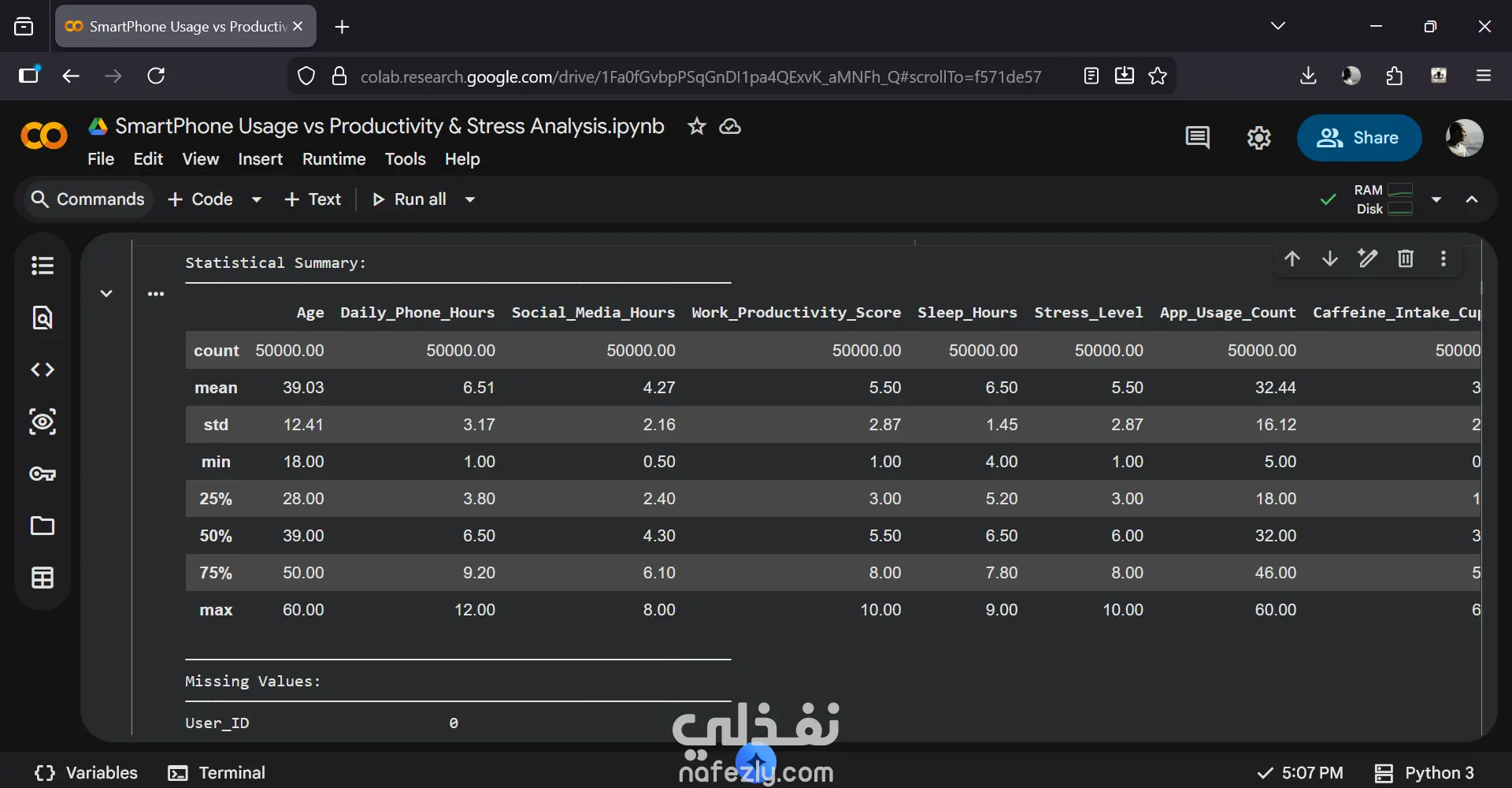This screenshot has height=788, width=1512.
Task: Open the Google account avatar
Action: pyautogui.click(x=1465, y=138)
